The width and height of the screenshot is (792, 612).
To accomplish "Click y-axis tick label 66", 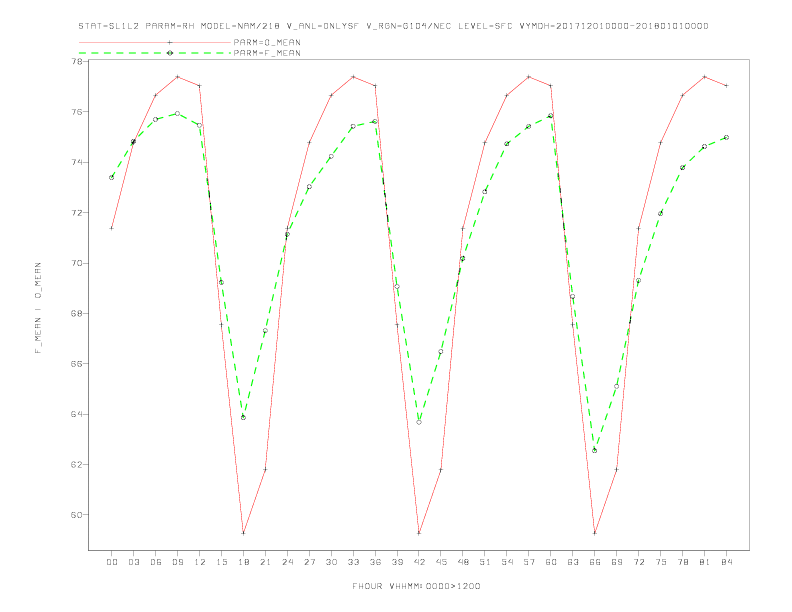I will pyautogui.click(x=76, y=364).
